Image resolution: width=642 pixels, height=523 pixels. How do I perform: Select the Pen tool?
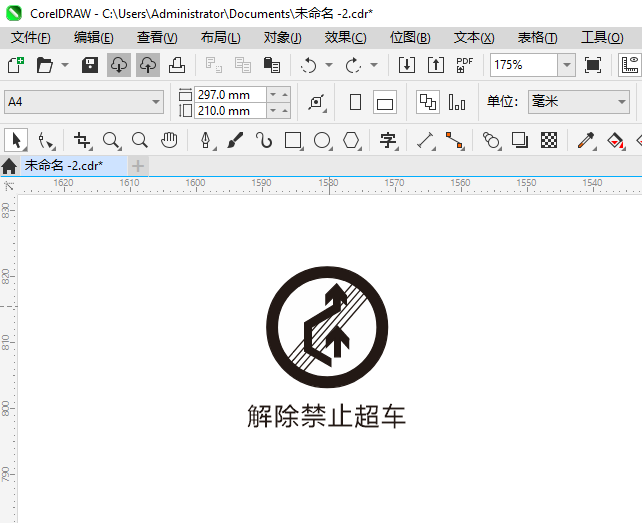point(206,140)
